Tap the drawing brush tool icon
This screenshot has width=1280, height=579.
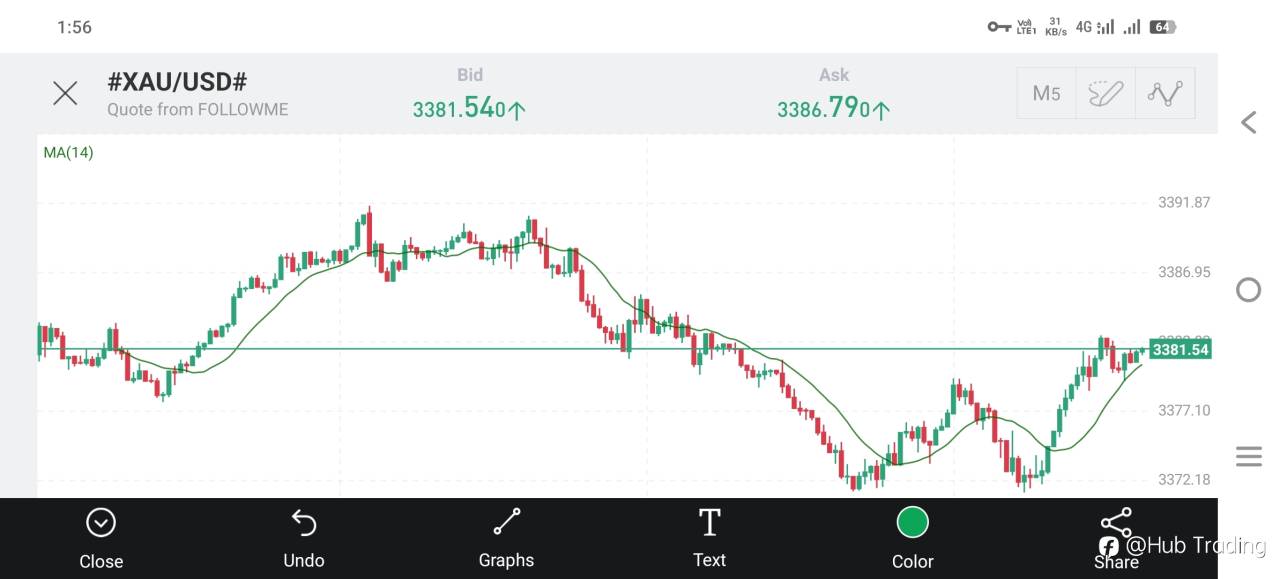coord(1105,94)
